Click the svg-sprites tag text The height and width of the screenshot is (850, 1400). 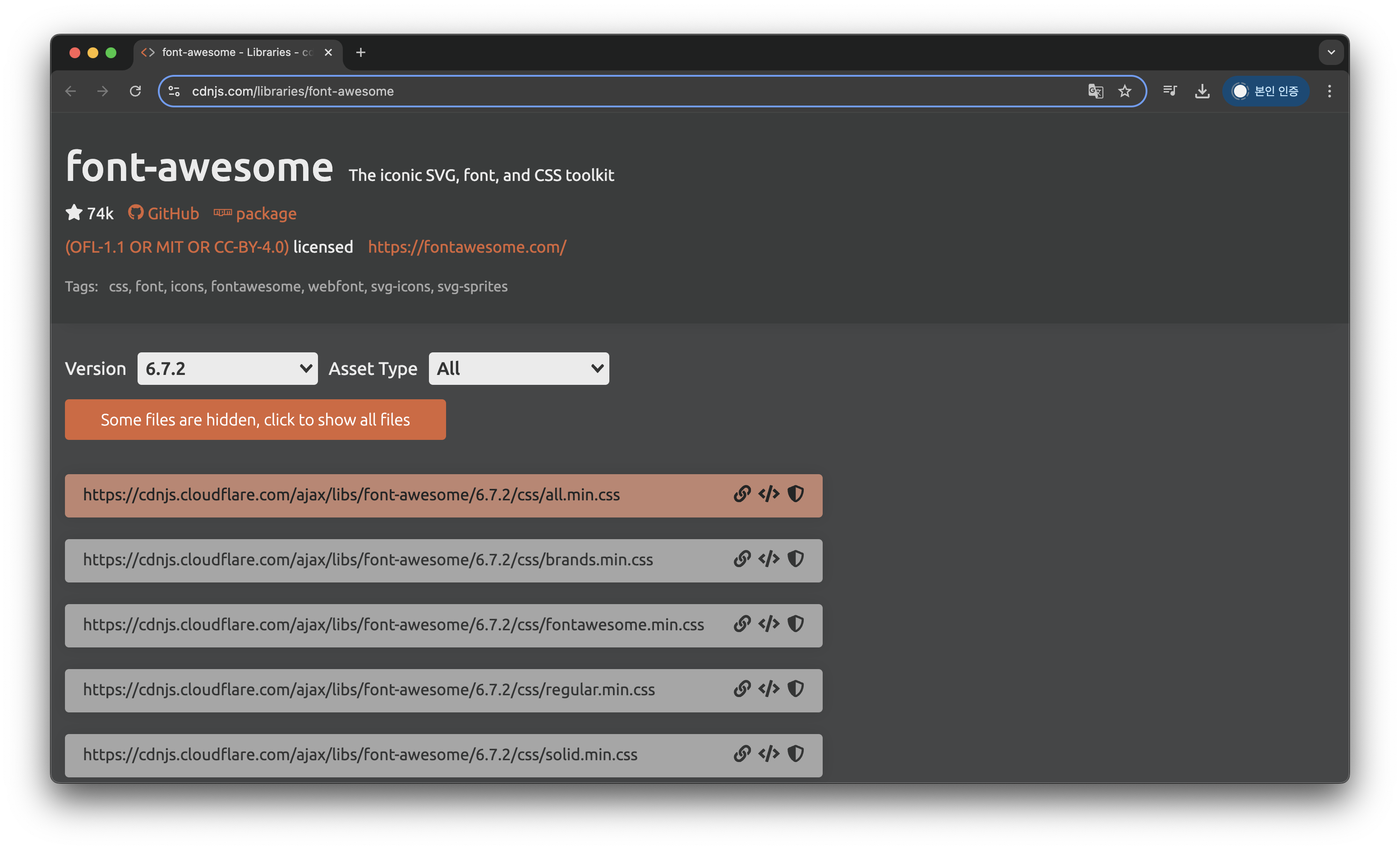pos(472,286)
